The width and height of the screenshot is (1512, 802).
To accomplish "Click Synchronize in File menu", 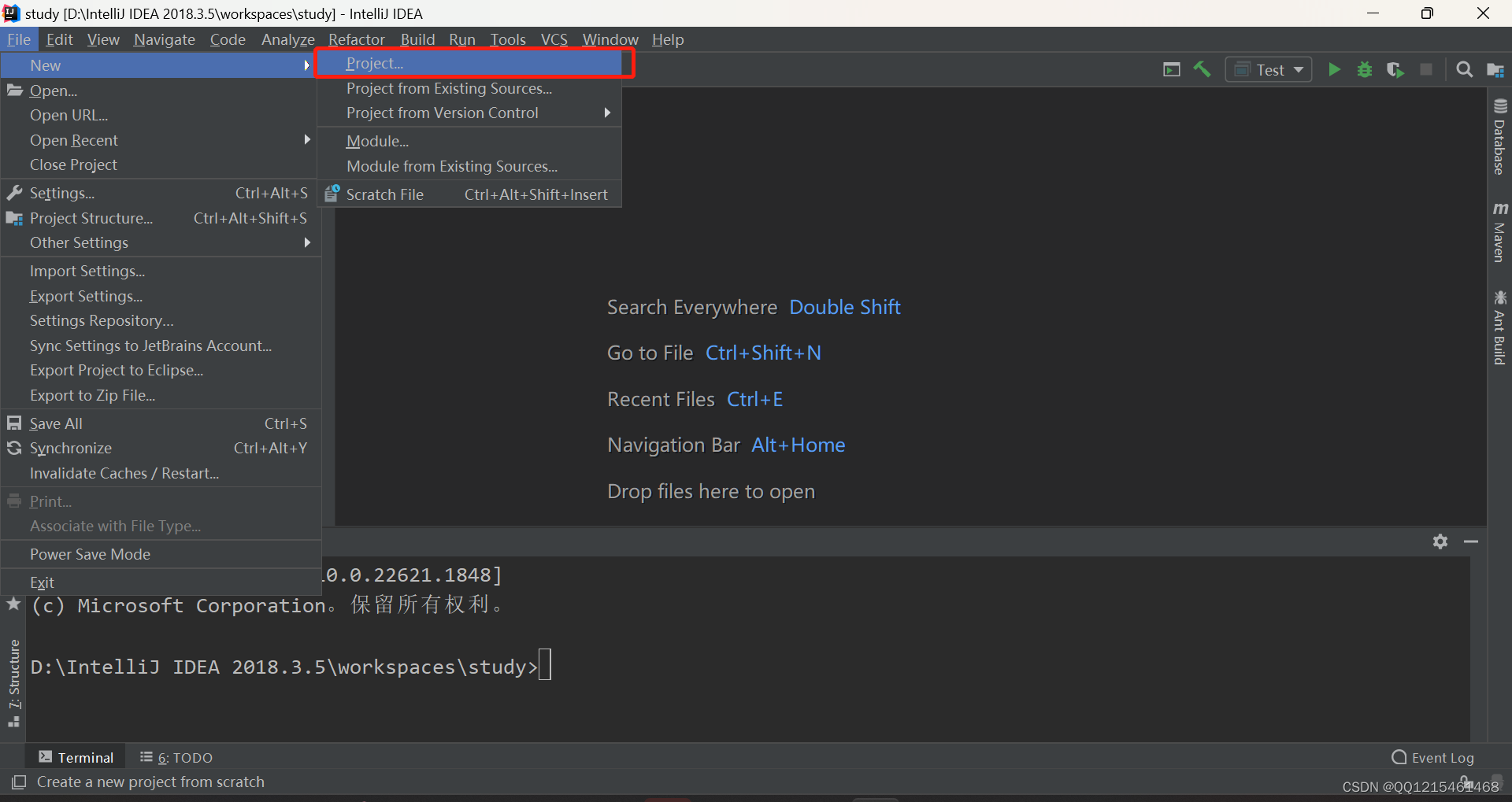I will (159, 448).
